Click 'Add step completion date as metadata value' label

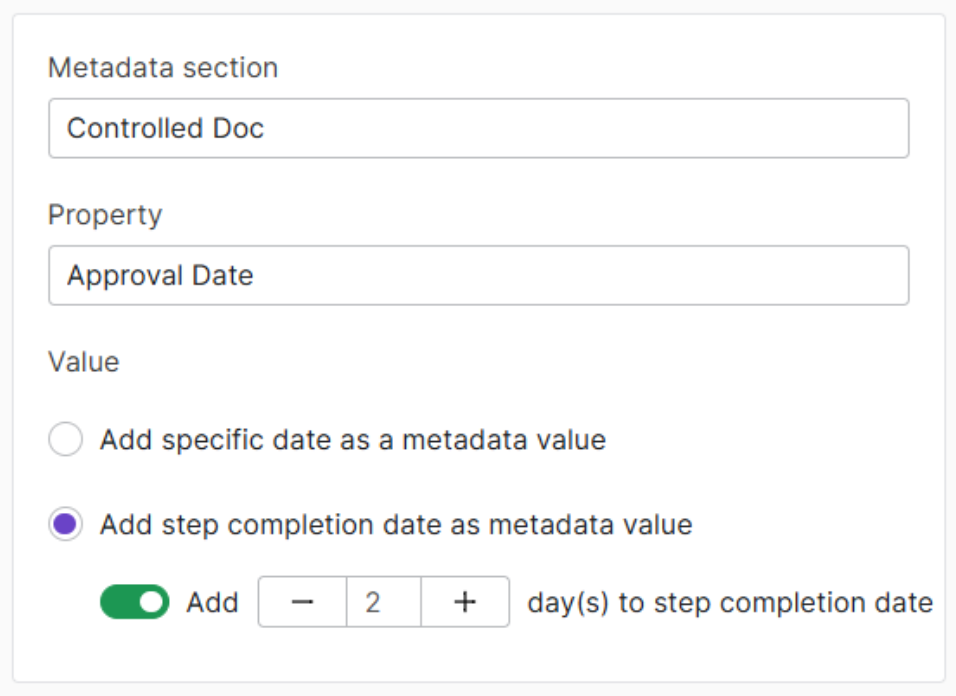396,524
